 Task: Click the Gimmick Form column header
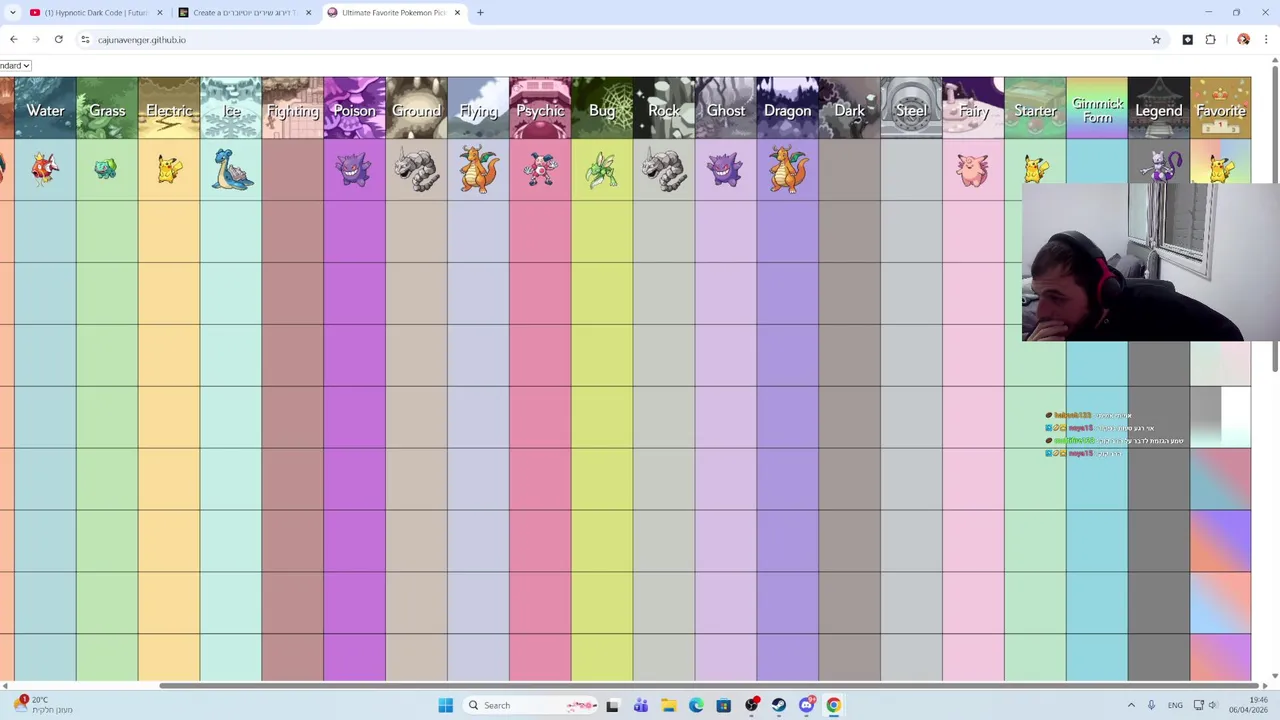[1097, 108]
